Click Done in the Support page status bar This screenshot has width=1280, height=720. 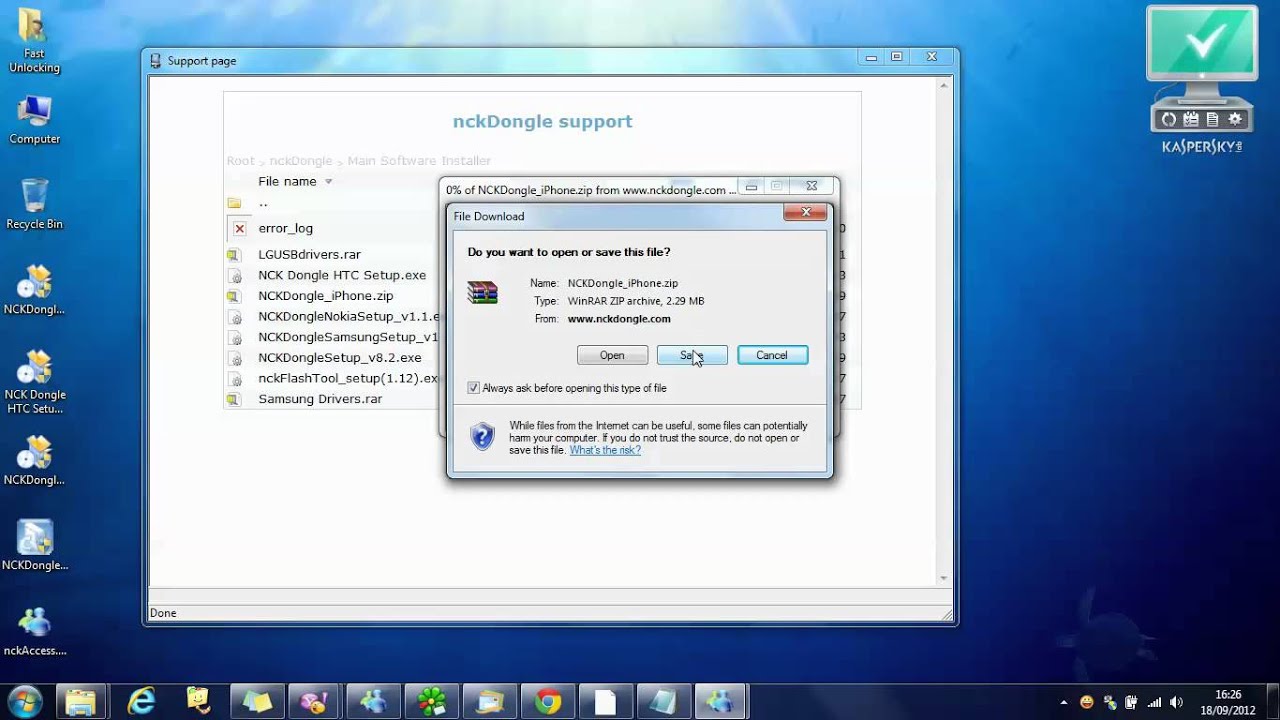point(163,613)
